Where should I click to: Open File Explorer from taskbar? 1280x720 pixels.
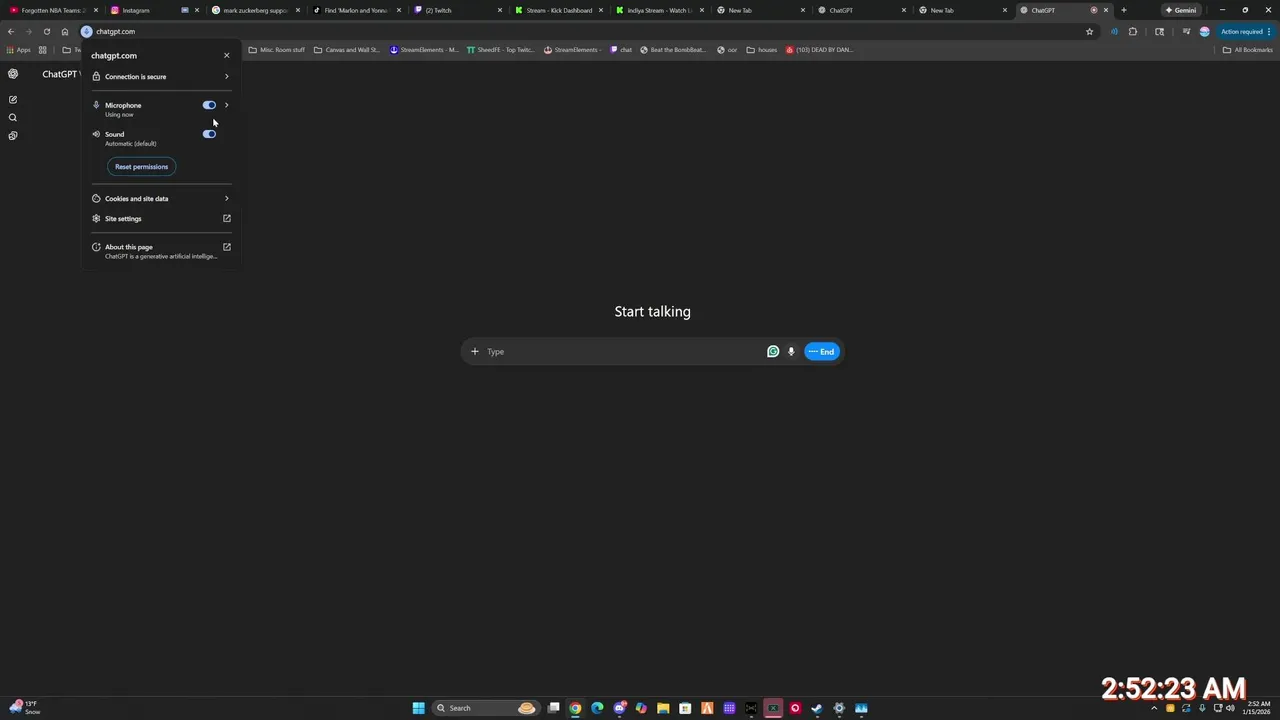[663, 708]
